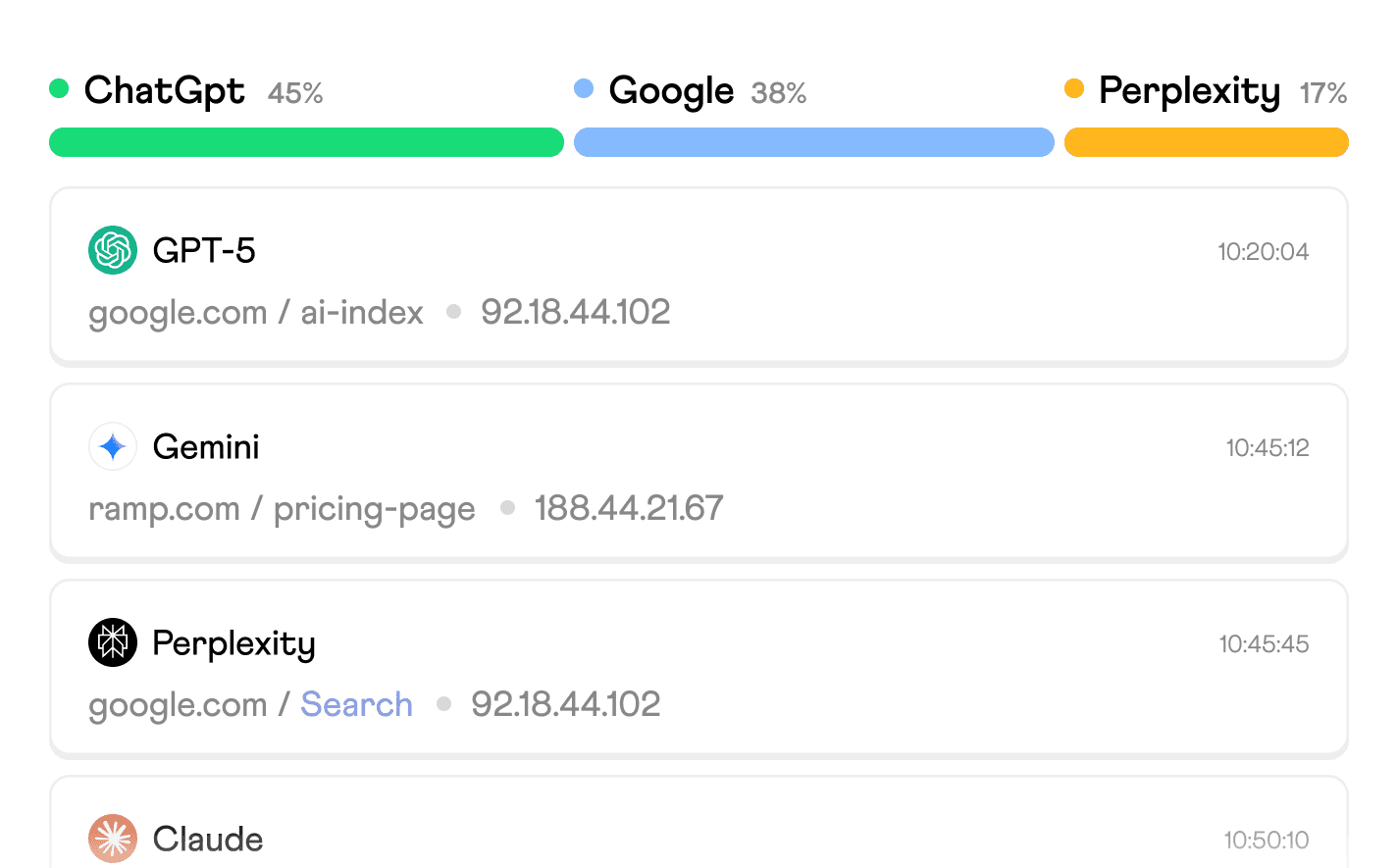Click the 10:45:45 timestamp

pyautogui.click(x=1264, y=644)
